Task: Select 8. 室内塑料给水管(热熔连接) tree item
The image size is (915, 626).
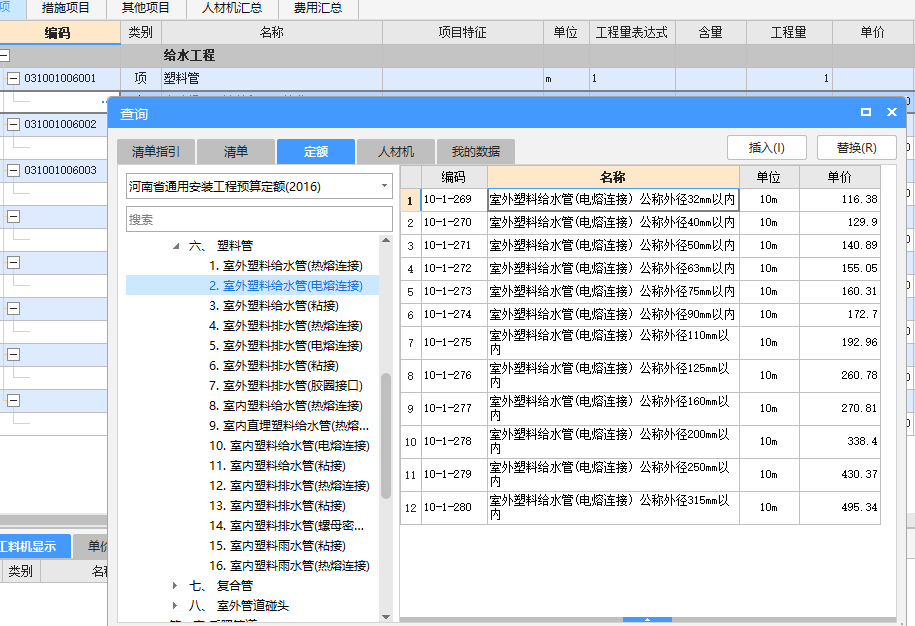Action: click(x=286, y=405)
